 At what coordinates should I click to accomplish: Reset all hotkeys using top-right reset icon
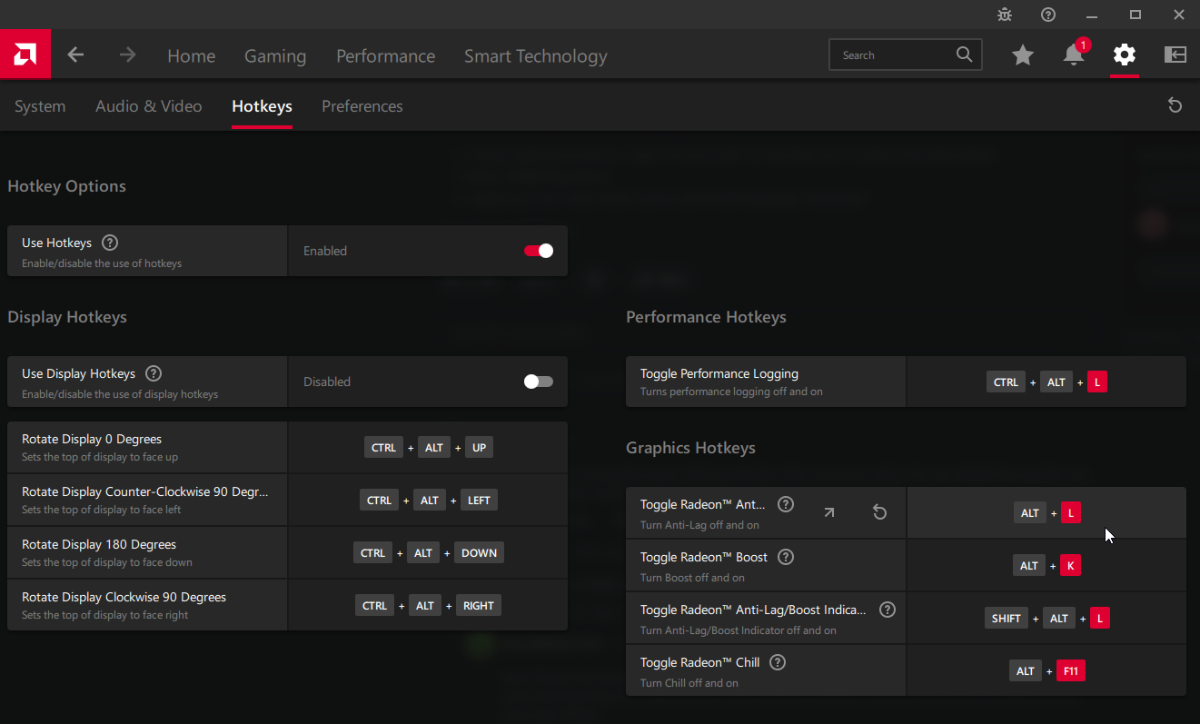click(x=1175, y=106)
